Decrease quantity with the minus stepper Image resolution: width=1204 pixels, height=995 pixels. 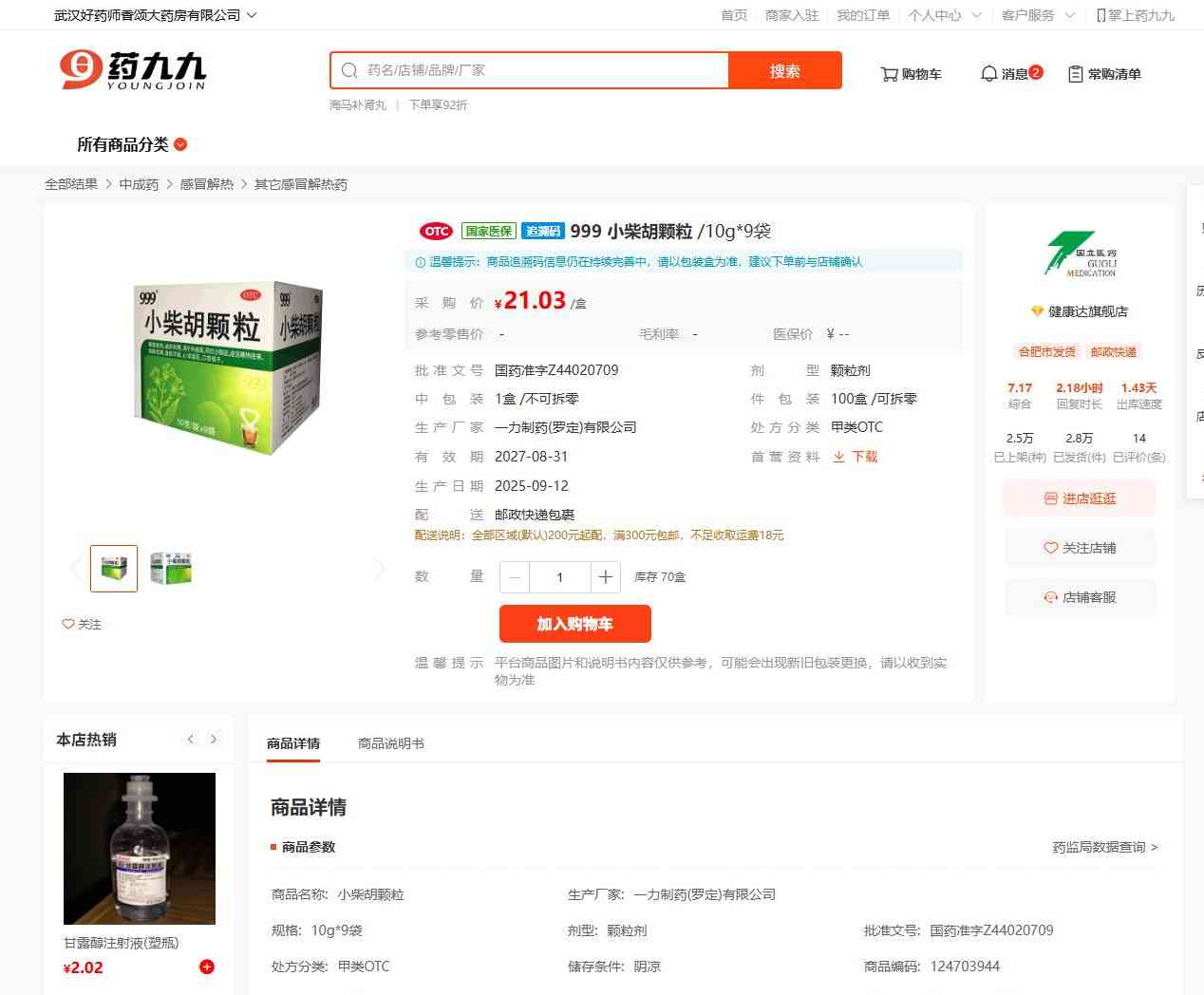(x=515, y=577)
